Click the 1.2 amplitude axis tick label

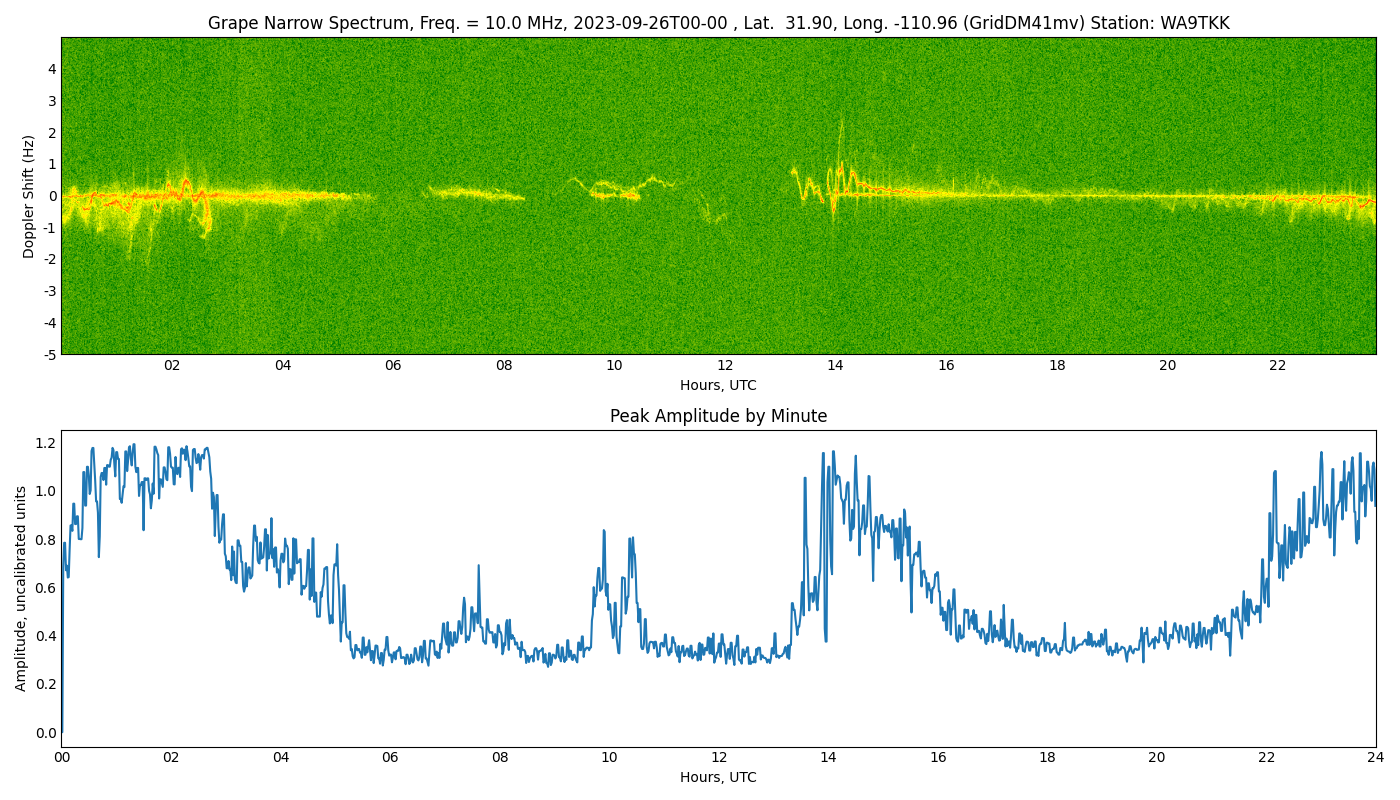pos(46,443)
